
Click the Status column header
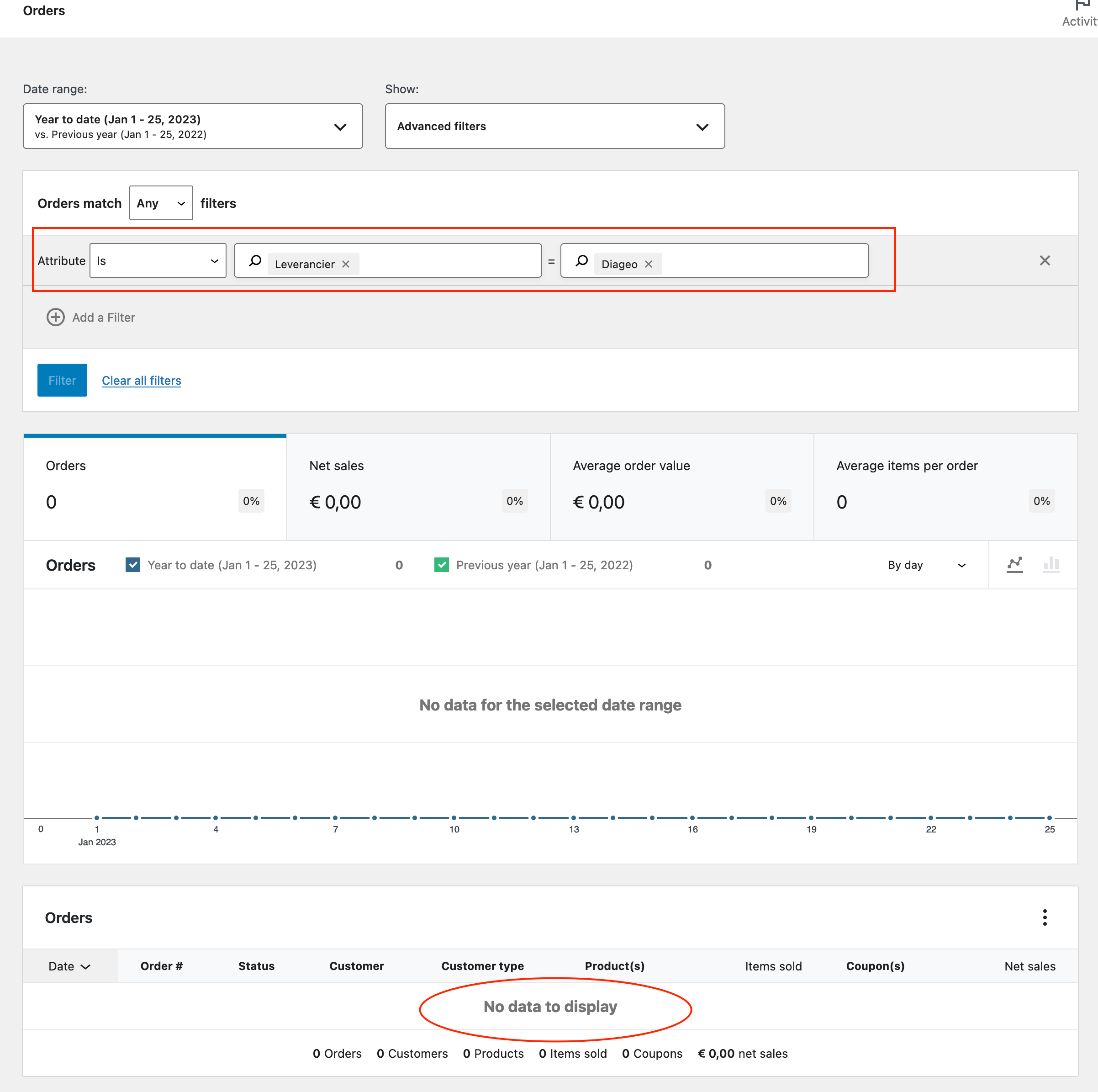tap(256, 966)
